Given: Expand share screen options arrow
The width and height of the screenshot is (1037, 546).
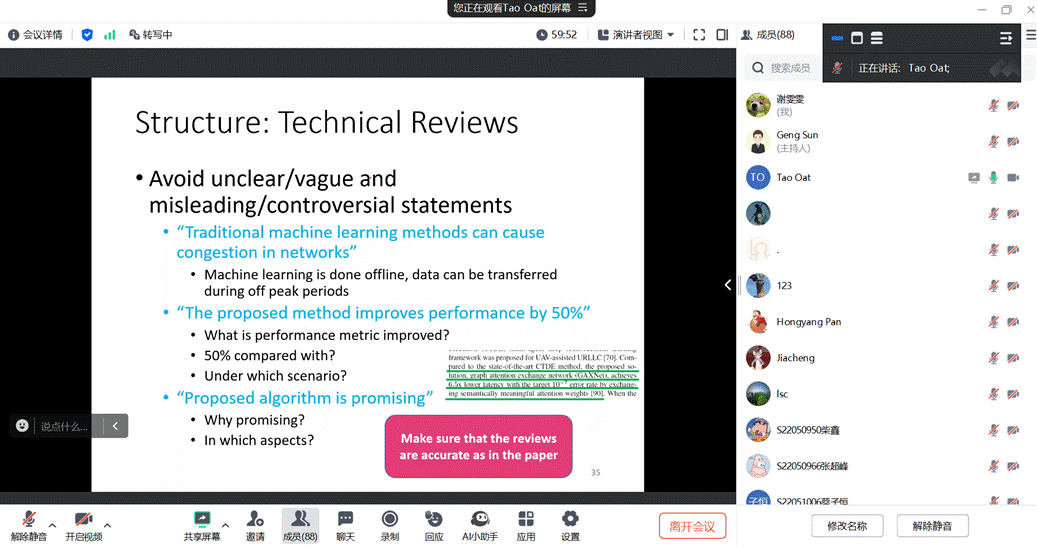Looking at the screenshot, I should point(225,525).
